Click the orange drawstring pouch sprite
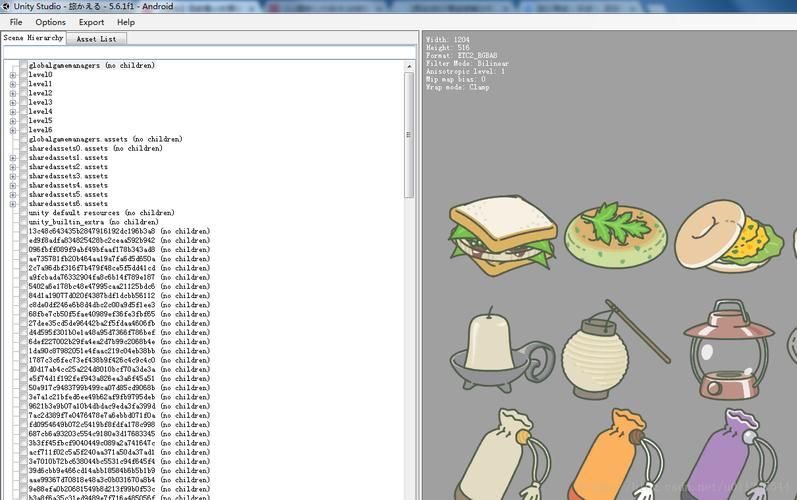797x500 pixels. pyautogui.click(x=616, y=454)
